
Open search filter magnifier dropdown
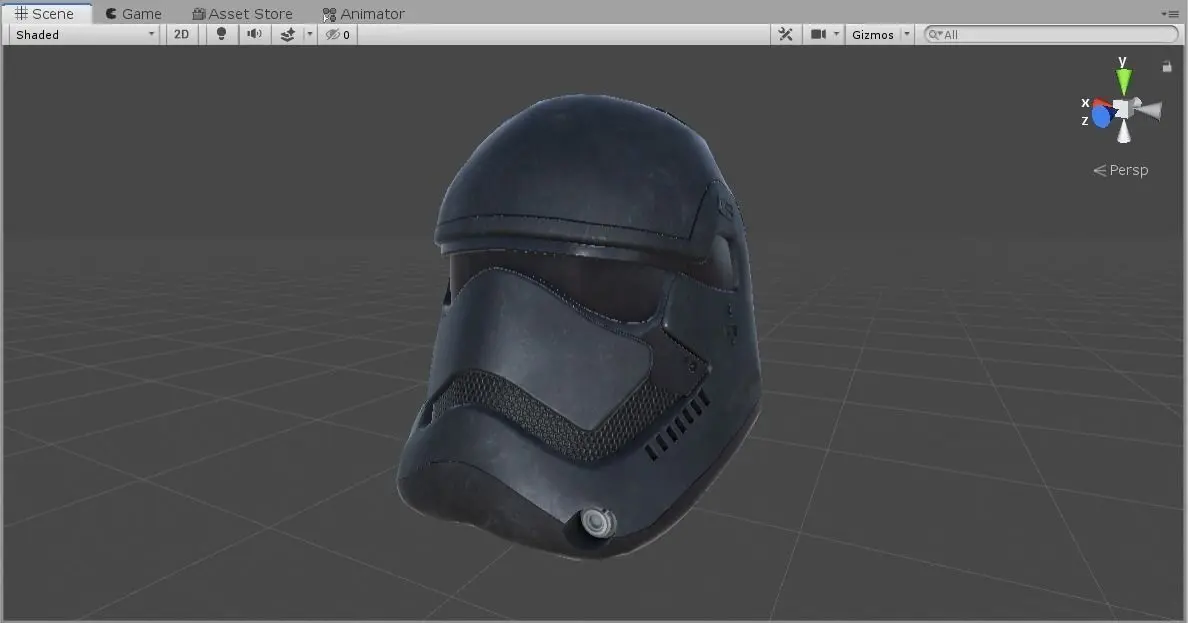(x=935, y=35)
